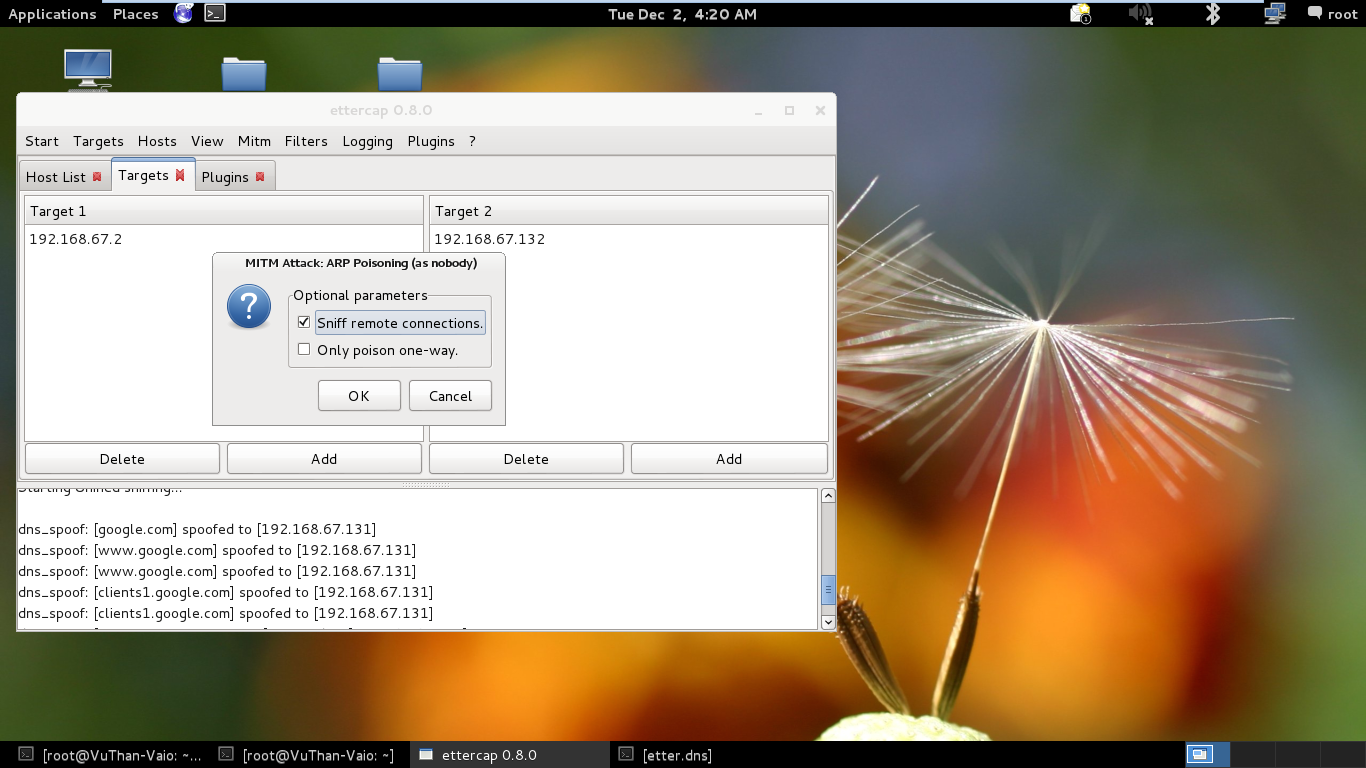Open the Targets menu in the menu bar
The width and height of the screenshot is (1366, 768).
tap(98, 141)
